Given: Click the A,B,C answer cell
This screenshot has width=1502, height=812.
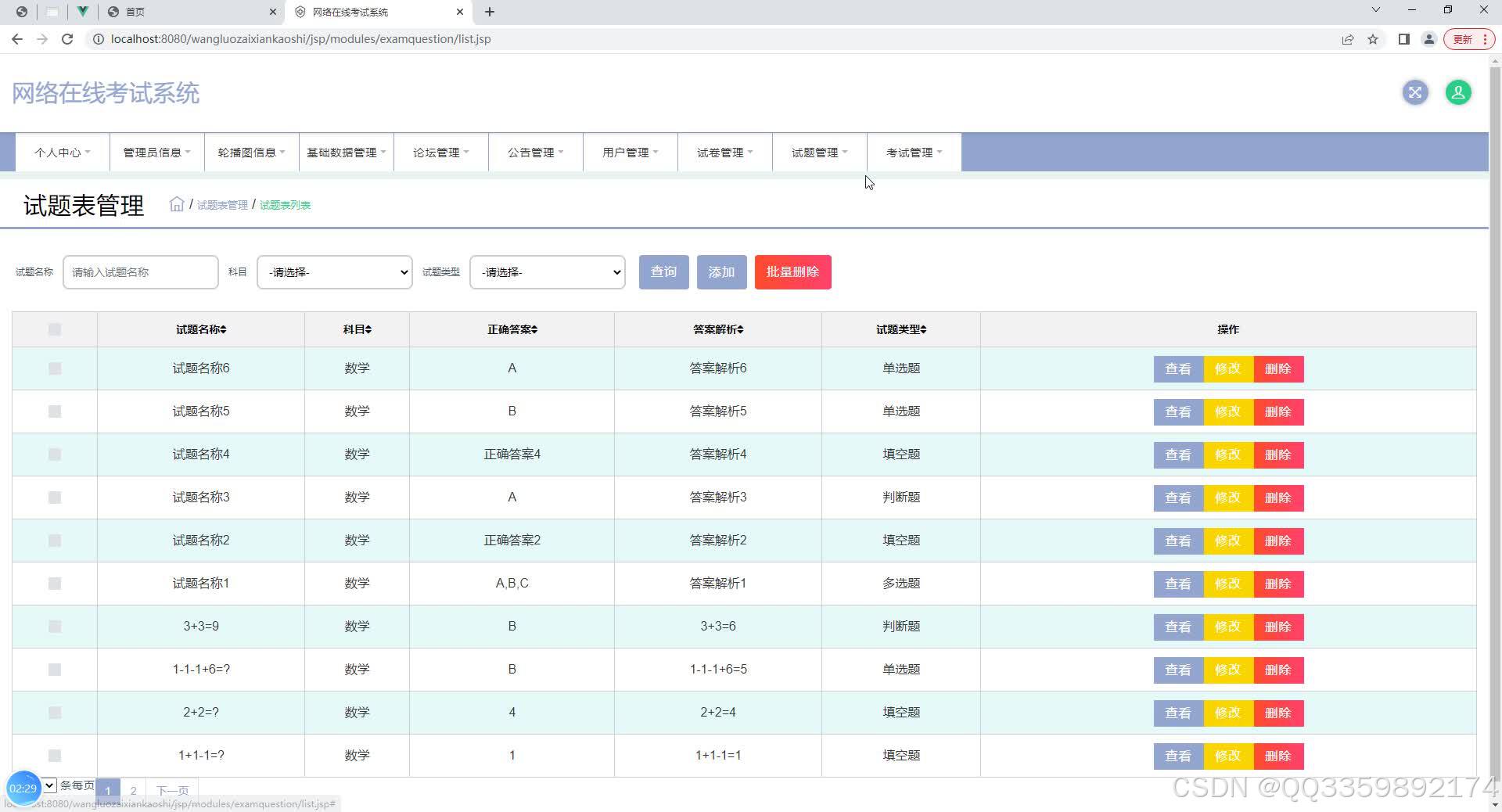Looking at the screenshot, I should pyautogui.click(x=512, y=584).
